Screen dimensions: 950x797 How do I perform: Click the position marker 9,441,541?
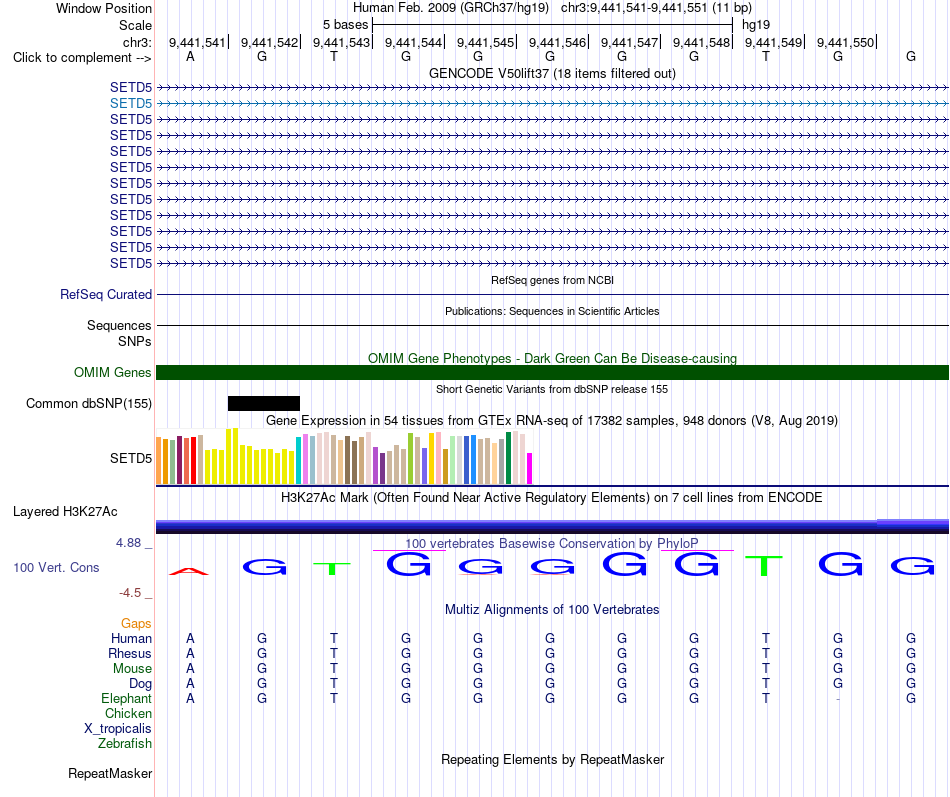pyautogui.click(x=197, y=42)
